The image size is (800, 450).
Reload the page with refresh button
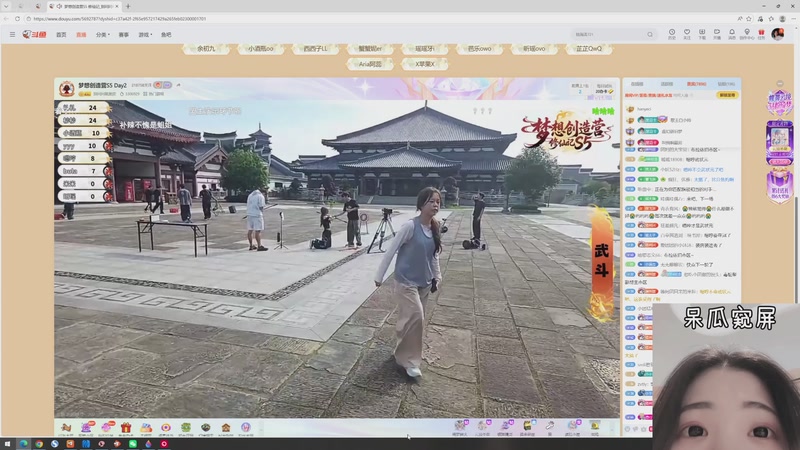point(17,19)
